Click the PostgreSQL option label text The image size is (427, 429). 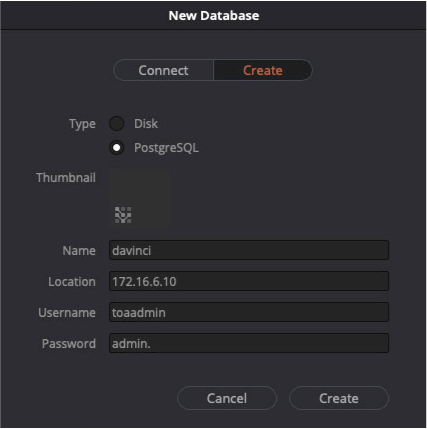coord(166,148)
